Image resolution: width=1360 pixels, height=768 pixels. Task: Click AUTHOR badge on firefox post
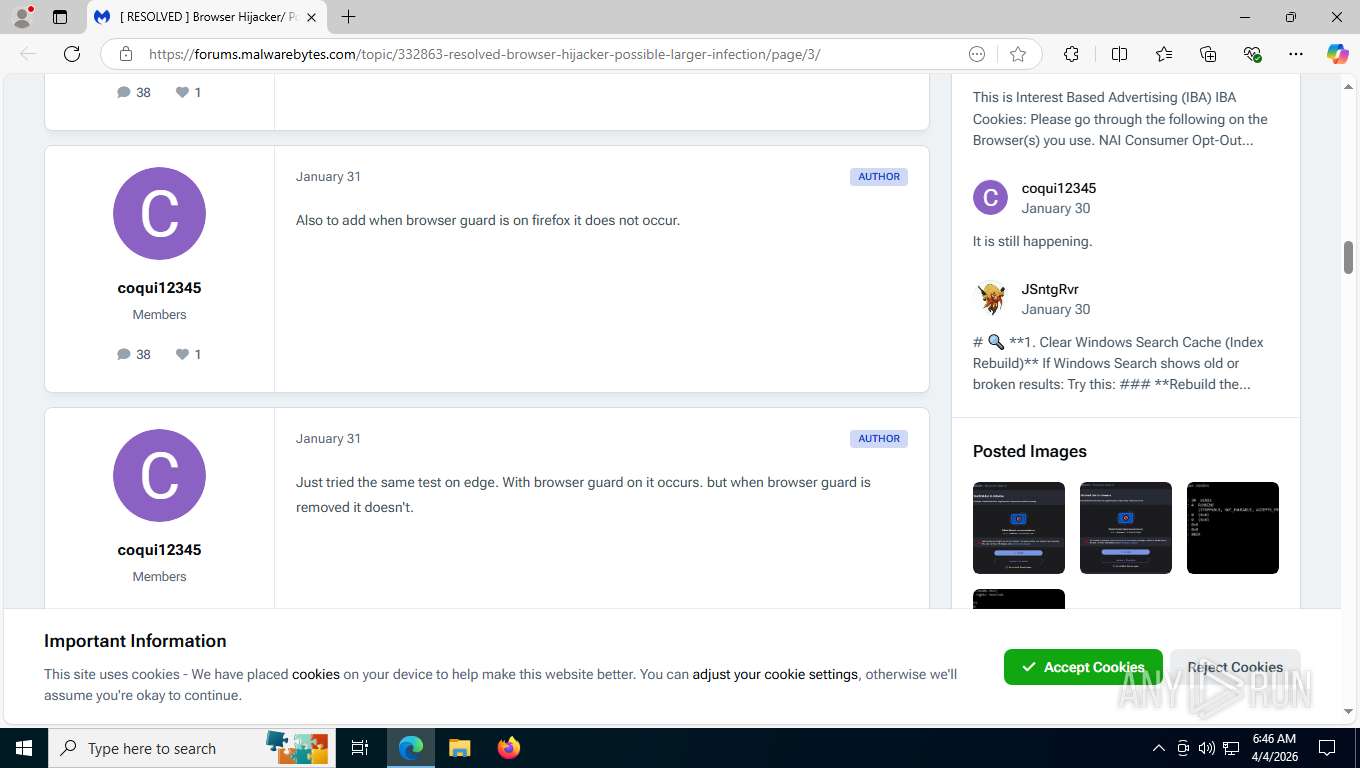[879, 176]
